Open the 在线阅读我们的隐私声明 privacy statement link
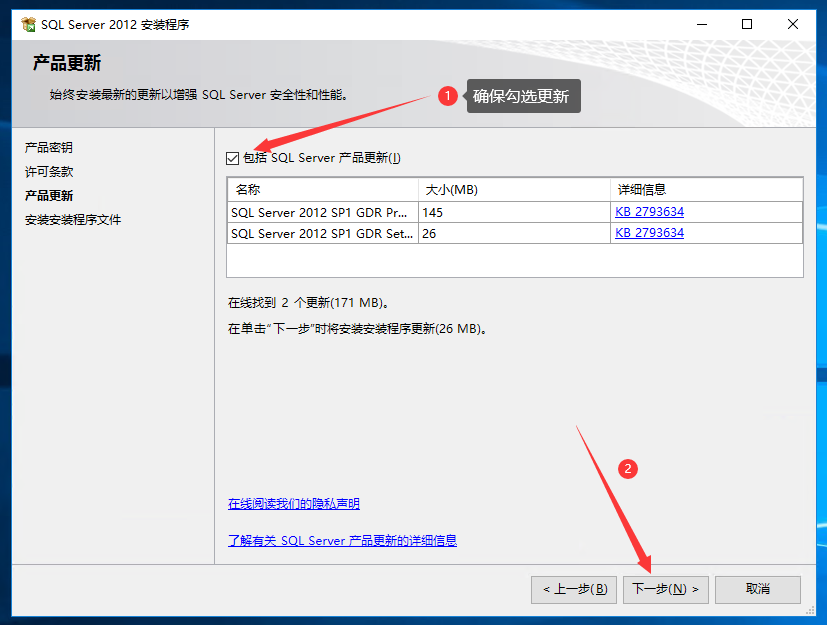The image size is (827, 625). point(293,504)
